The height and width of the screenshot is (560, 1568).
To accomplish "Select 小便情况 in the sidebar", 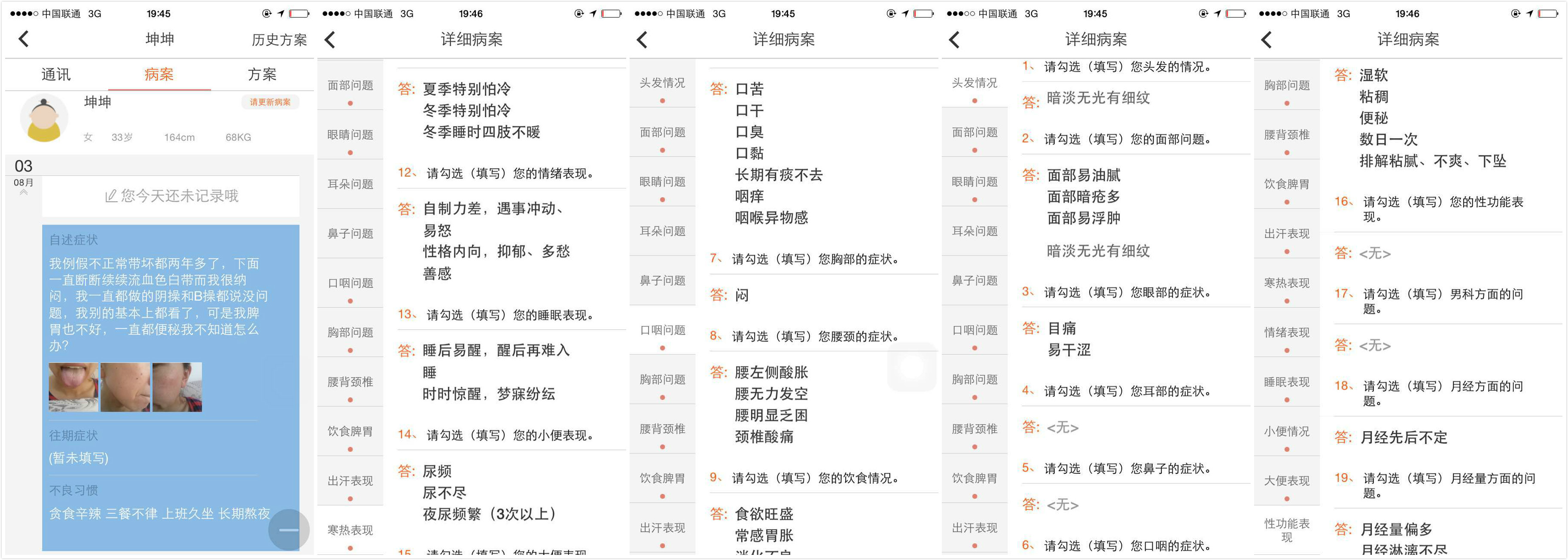I will [1287, 432].
